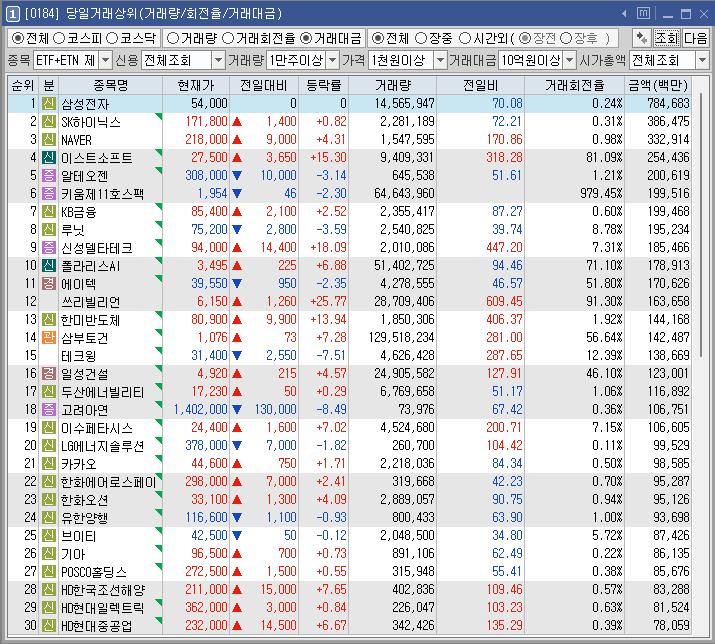Click the down arrow icon for 테크윙
Viewport: 715px width, 644px height.
coord(237,355)
